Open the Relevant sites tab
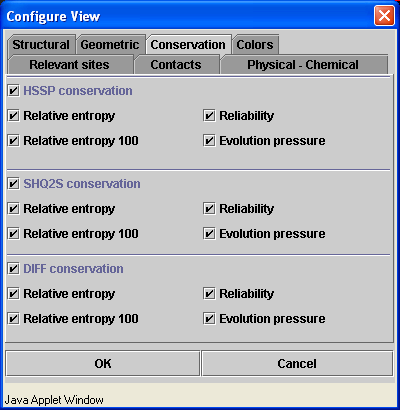This screenshot has width=400, height=410. click(69, 64)
